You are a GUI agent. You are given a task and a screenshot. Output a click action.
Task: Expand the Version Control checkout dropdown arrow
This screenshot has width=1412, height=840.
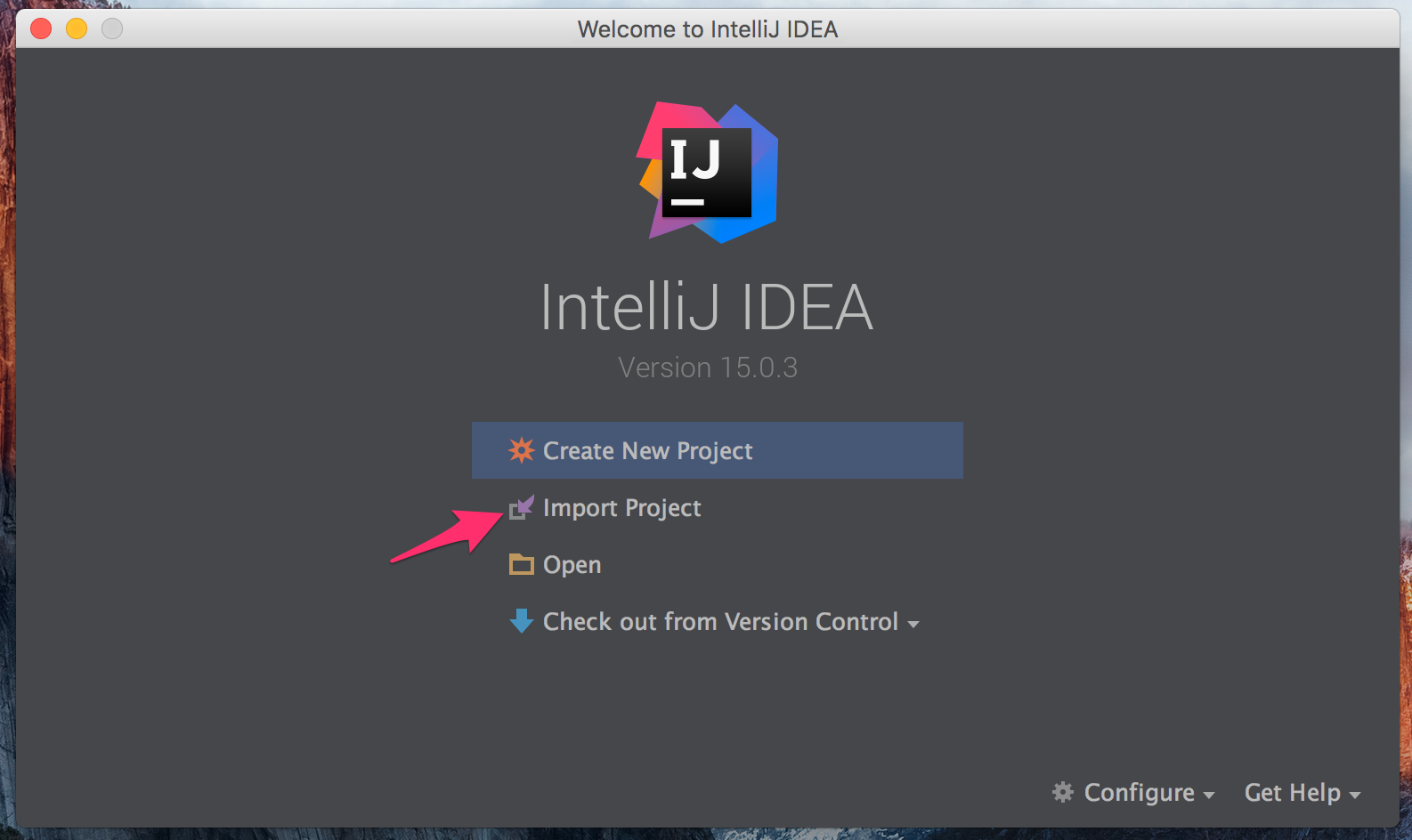913,625
